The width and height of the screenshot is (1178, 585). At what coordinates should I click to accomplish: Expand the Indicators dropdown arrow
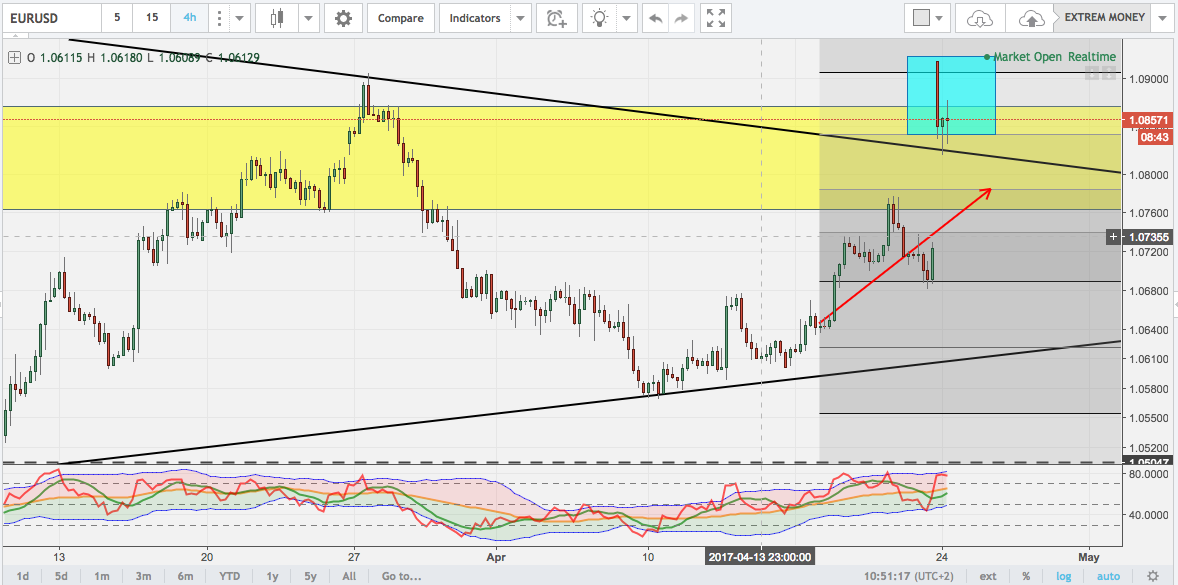520,18
